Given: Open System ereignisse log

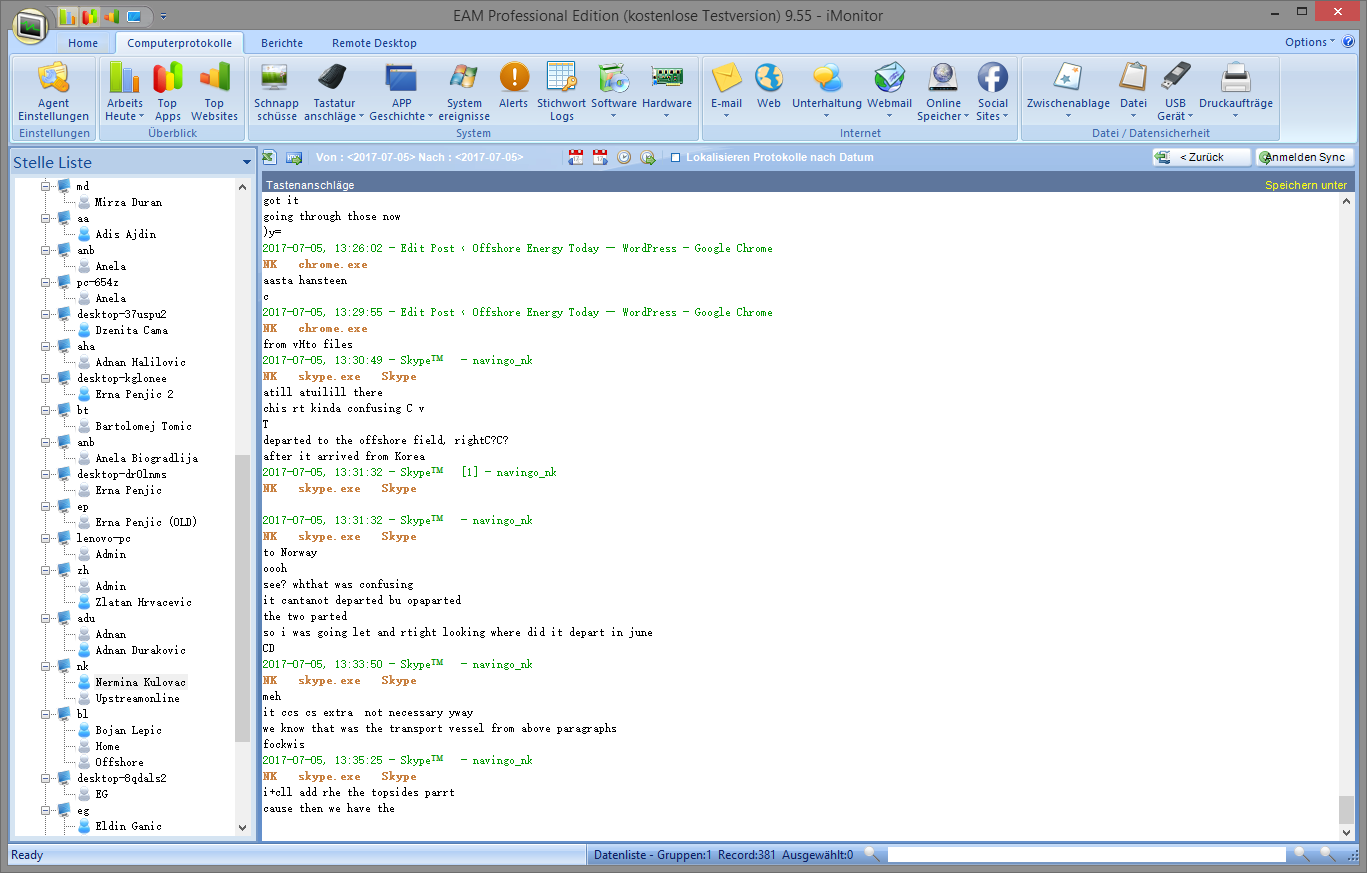Looking at the screenshot, I should pyautogui.click(x=464, y=92).
